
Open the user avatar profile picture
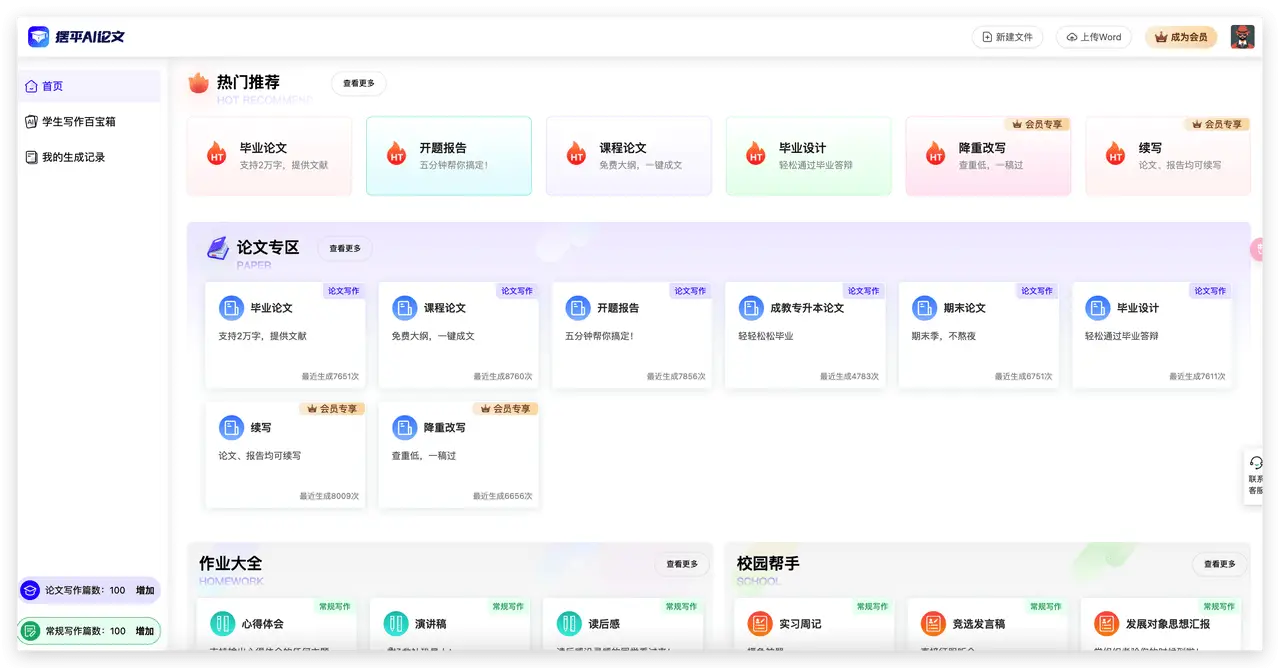1242,37
